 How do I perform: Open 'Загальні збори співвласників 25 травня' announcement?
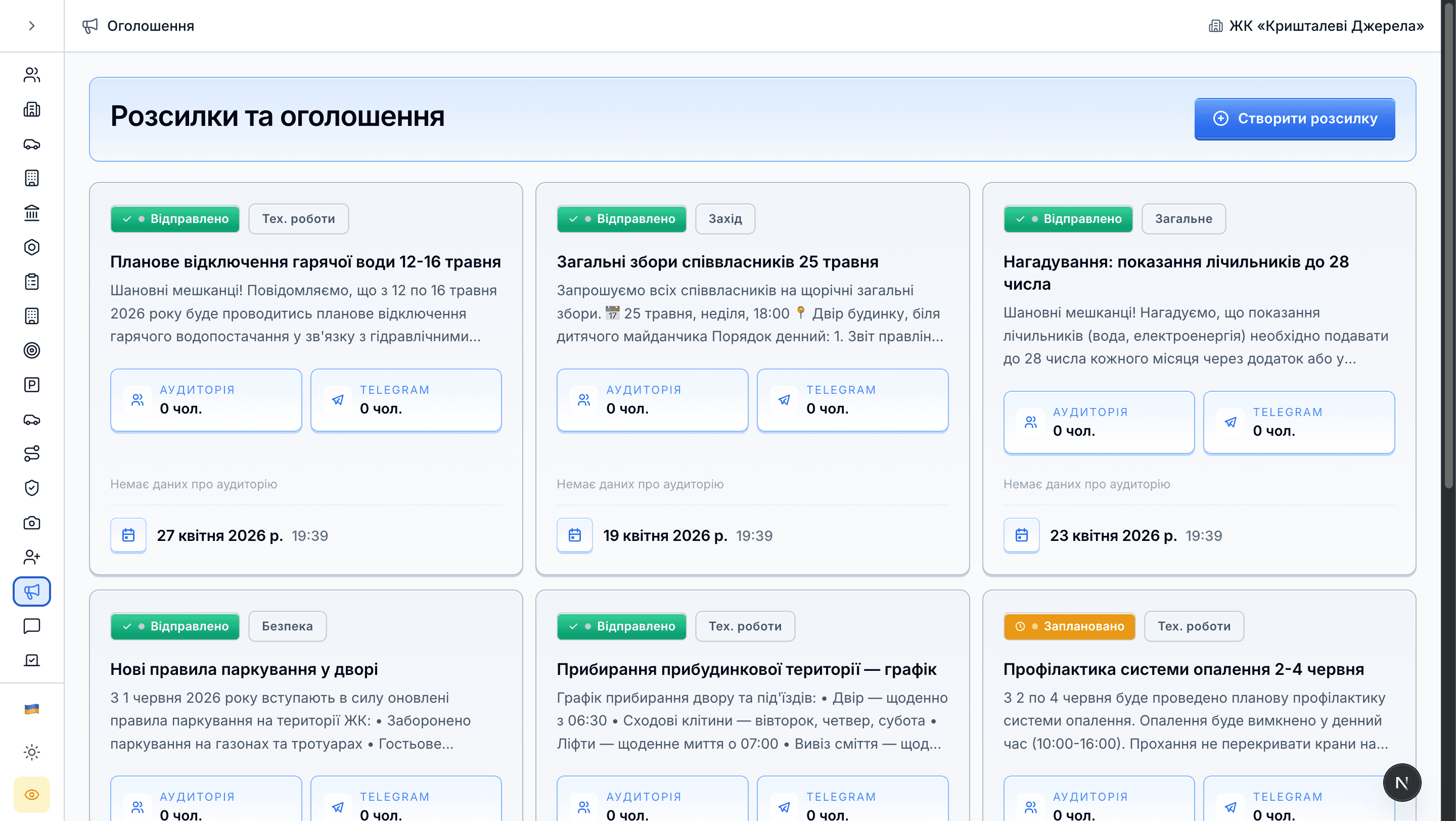click(x=717, y=261)
